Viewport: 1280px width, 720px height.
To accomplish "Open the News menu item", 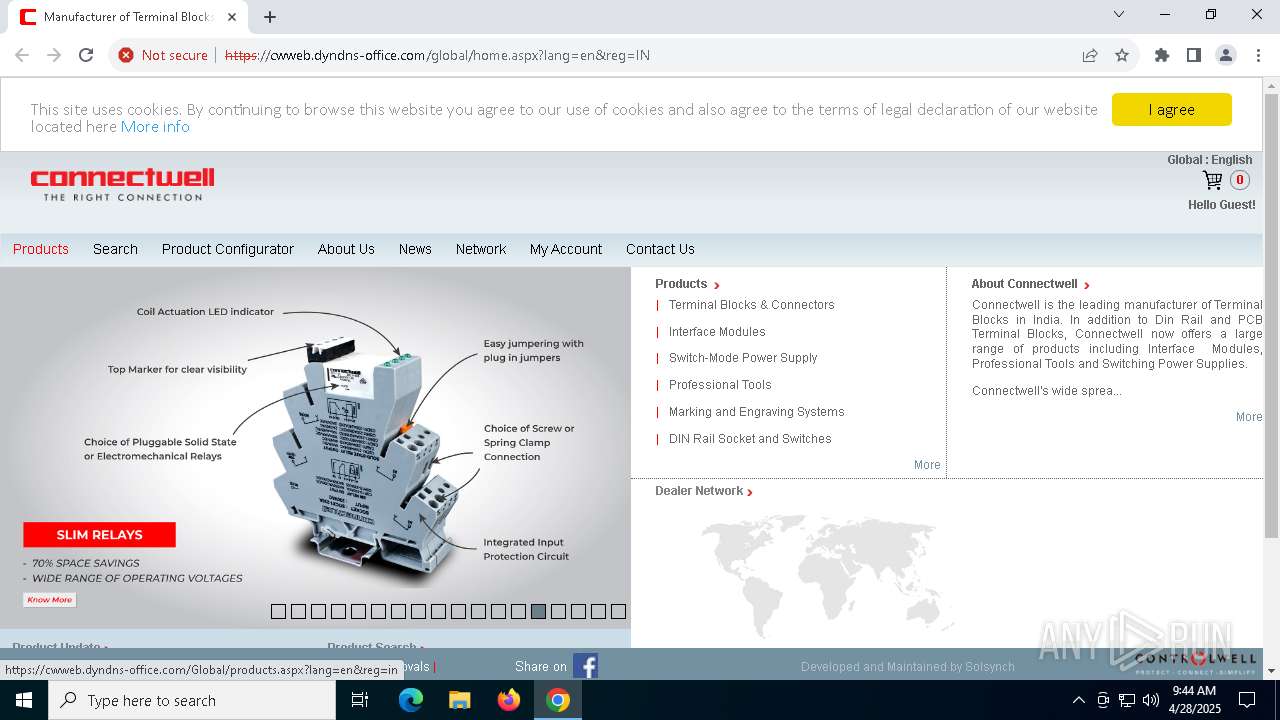I will coord(415,249).
